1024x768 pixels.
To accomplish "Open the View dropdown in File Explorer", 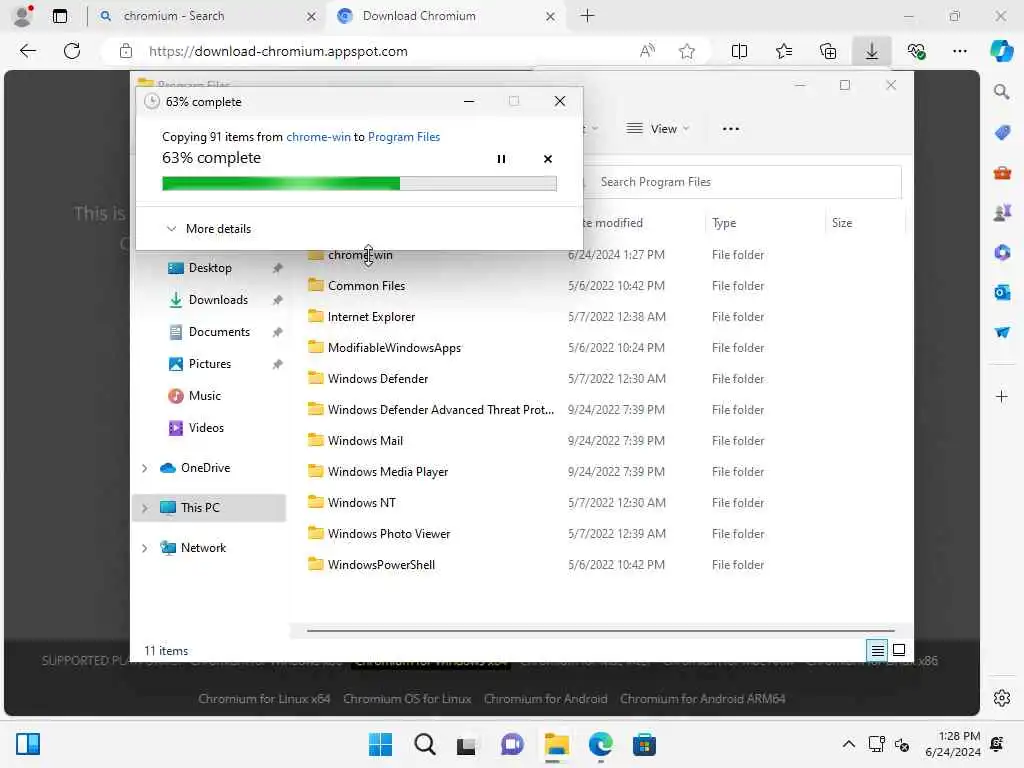I will (x=658, y=129).
